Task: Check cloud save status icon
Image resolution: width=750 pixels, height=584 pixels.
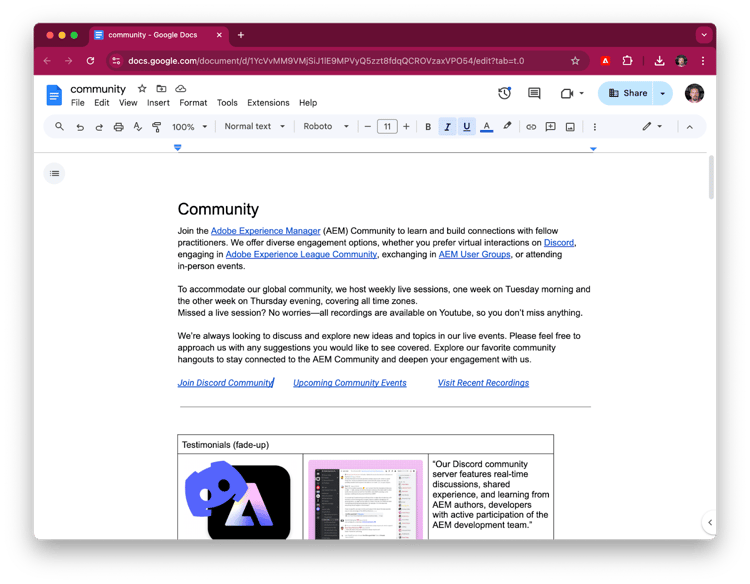Action: (x=180, y=88)
